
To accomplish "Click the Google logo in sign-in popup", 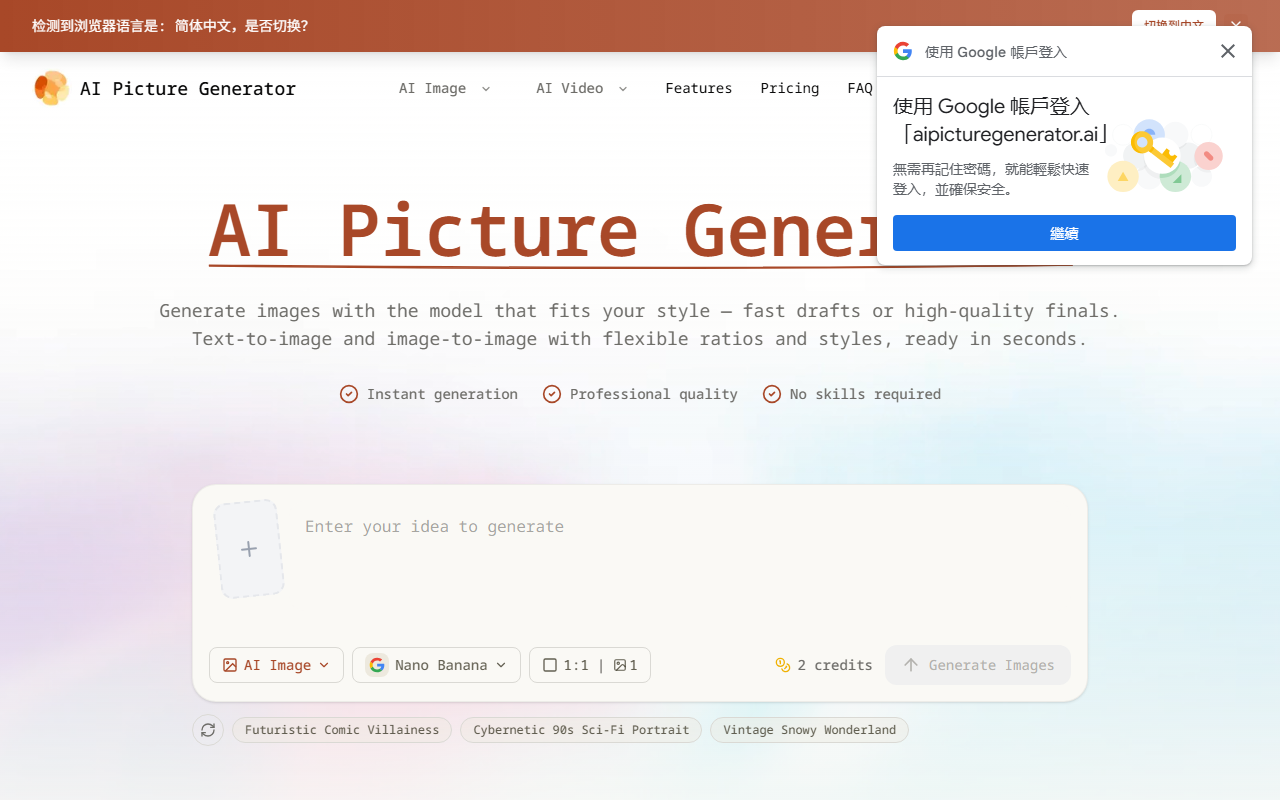I will (903, 51).
